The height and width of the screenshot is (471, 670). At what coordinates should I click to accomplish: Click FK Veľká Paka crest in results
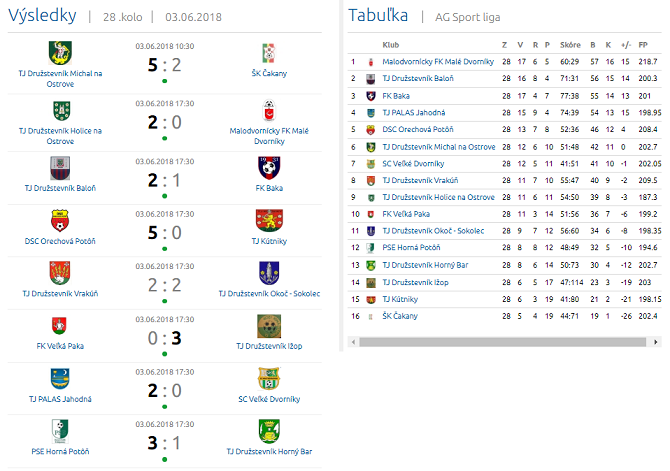(60, 326)
